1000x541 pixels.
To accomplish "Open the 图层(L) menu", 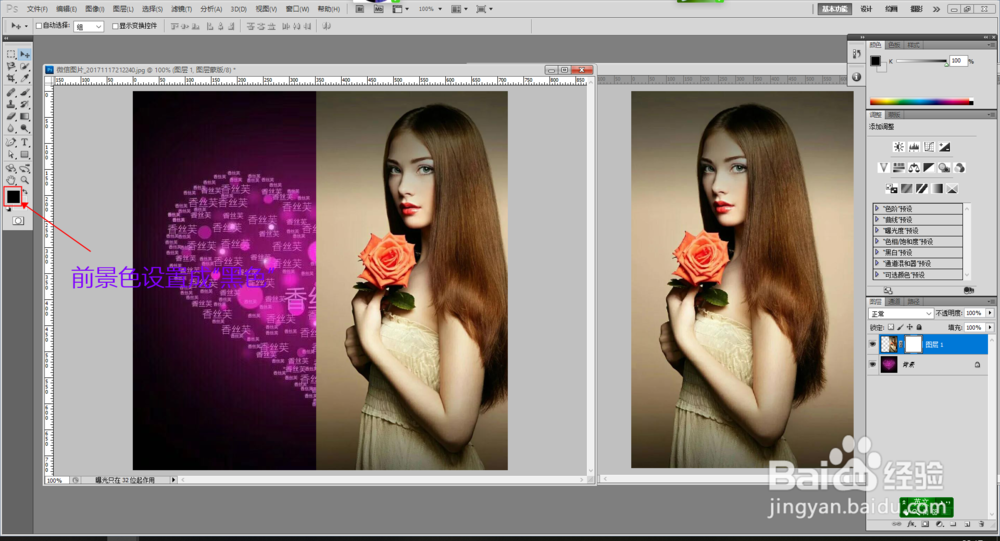I will pyautogui.click(x=123, y=9).
